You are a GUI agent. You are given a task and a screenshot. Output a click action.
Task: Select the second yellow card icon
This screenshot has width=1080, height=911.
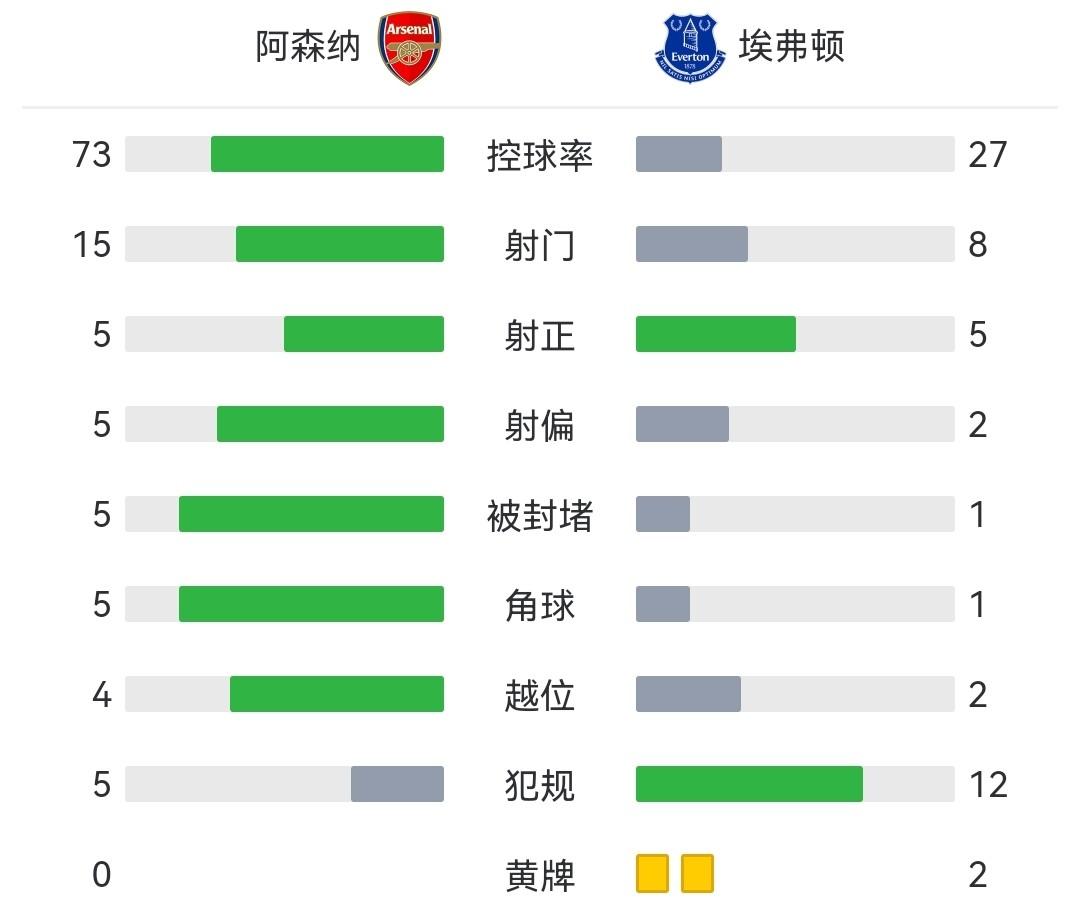(x=697, y=873)
